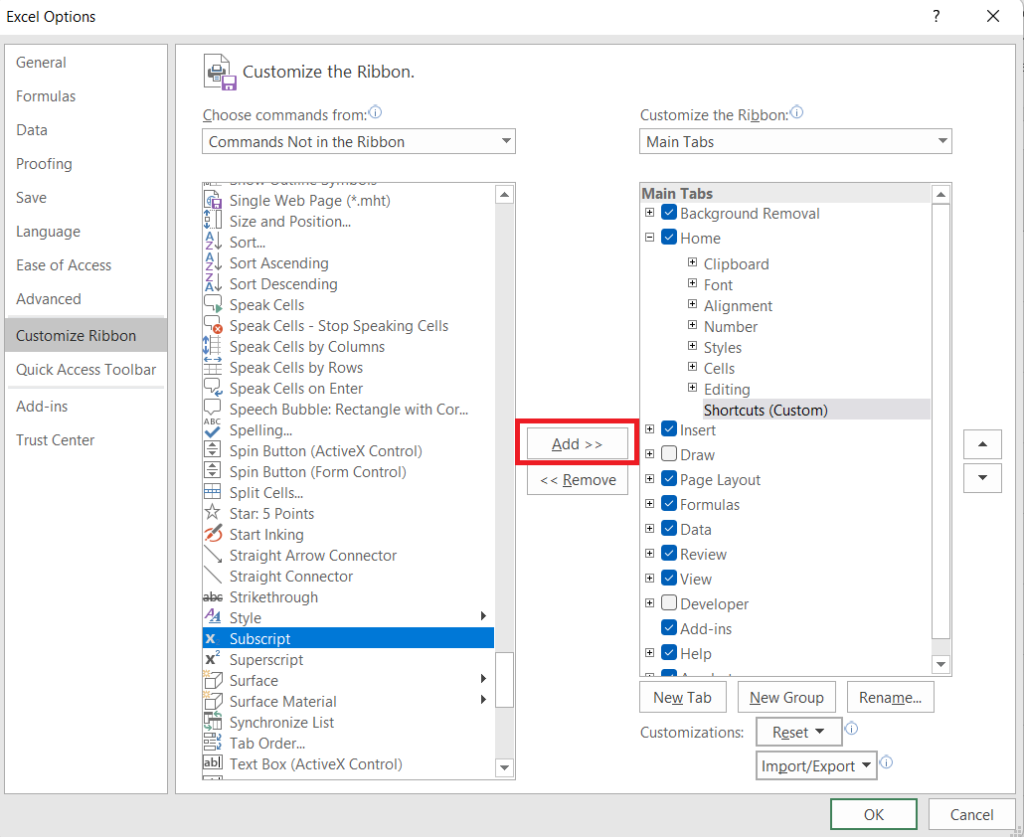The image size is (1024, 837).
Task: Click the move-down arrow for ribbon tabs
Action: [x=982, y=478]
